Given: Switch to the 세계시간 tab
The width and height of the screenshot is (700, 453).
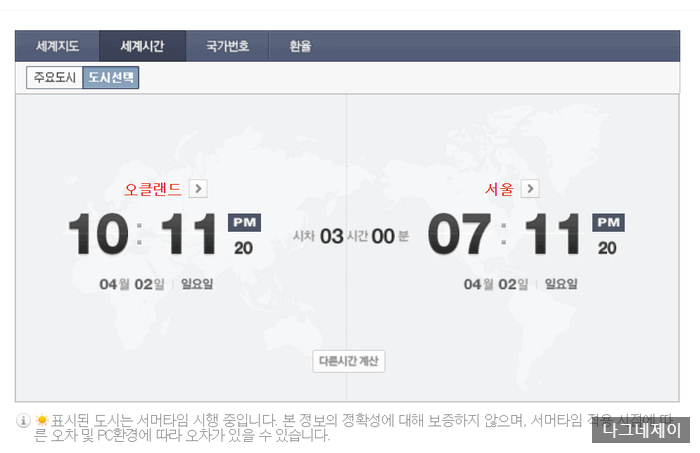Looking at the screenshot, I should pyautogui.click(x=142, y=46).
